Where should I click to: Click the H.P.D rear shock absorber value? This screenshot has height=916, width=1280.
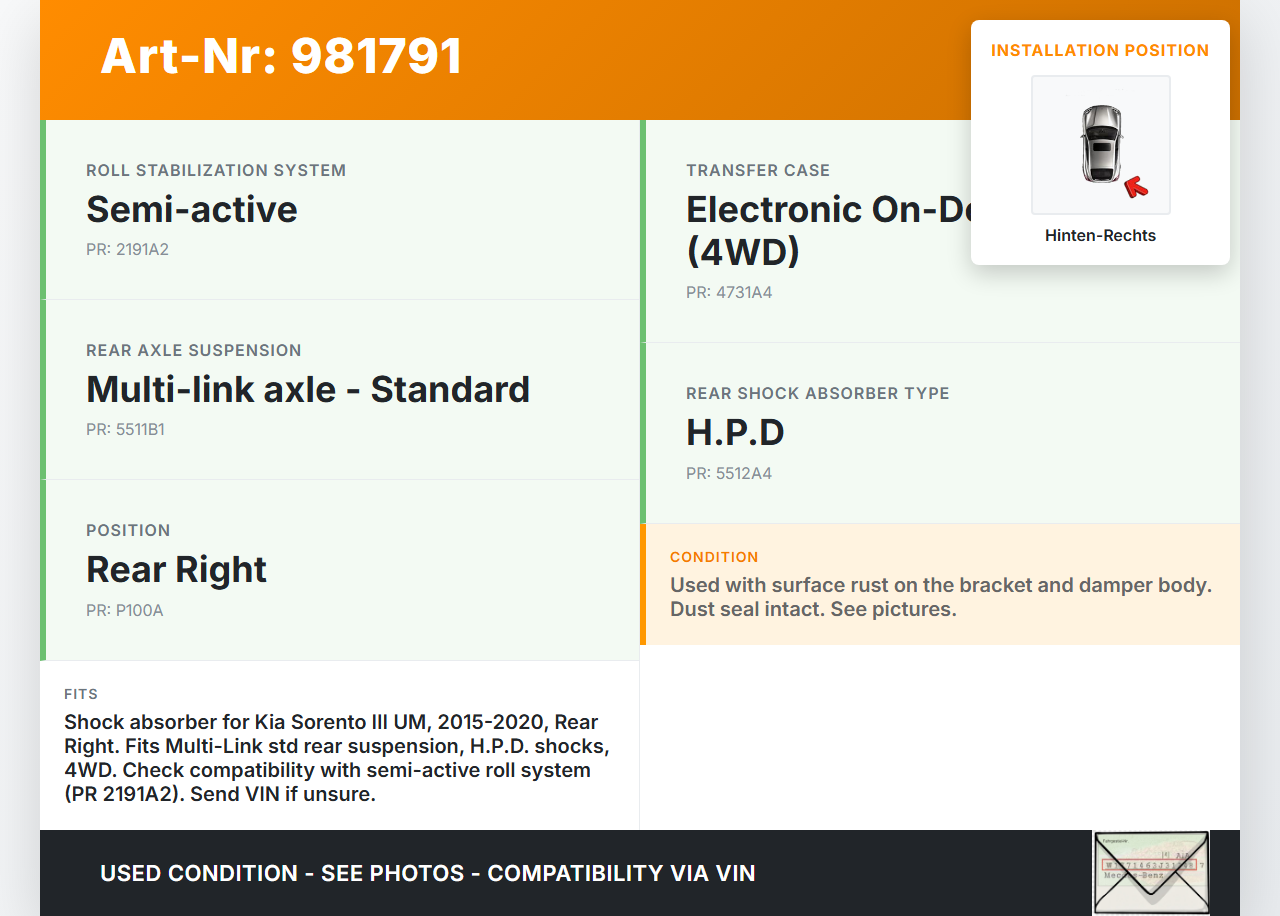point(735,432)
